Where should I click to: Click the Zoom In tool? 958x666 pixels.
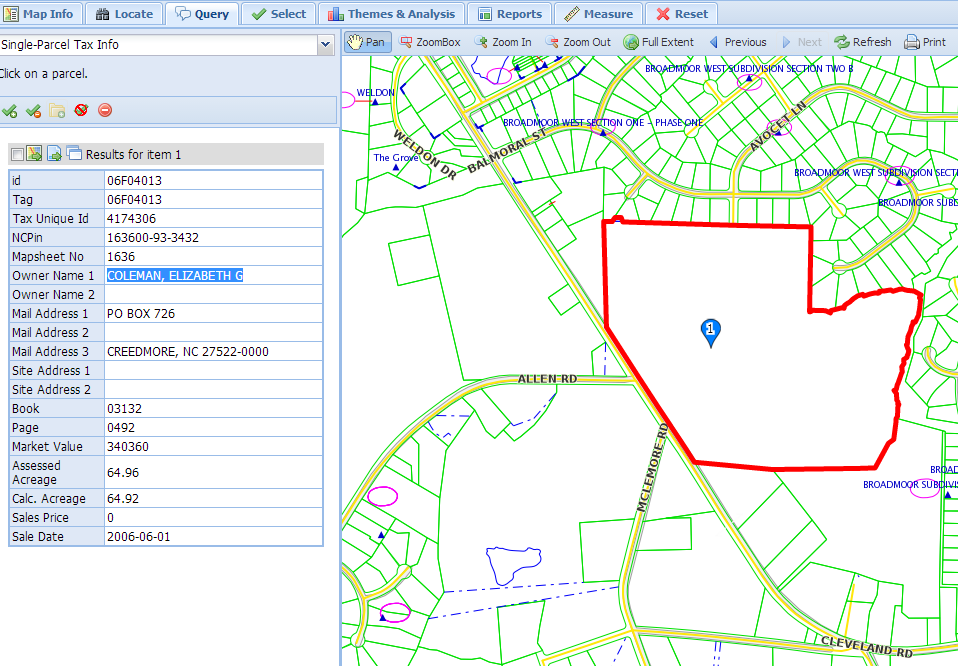(503, 42)
